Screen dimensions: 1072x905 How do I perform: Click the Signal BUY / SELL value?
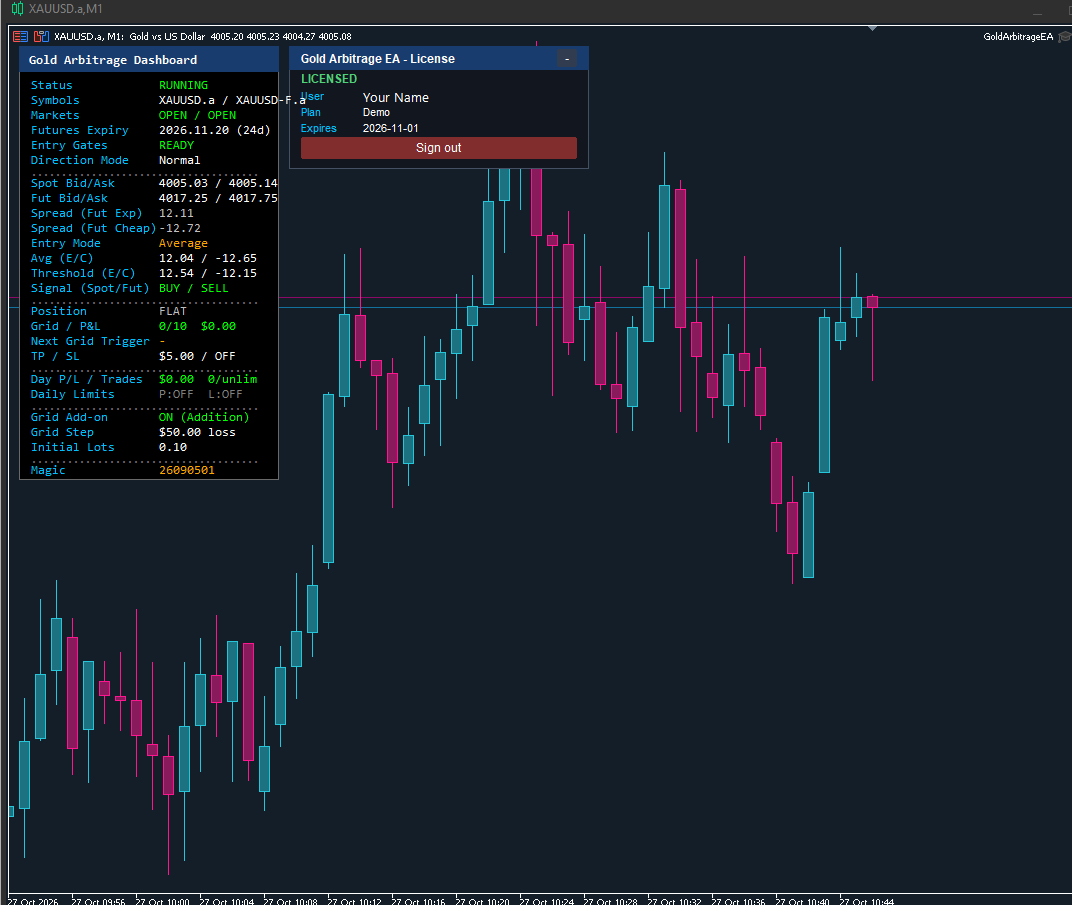tap(193, 288)
